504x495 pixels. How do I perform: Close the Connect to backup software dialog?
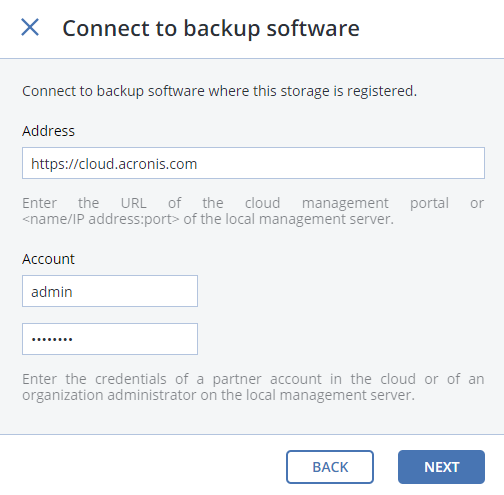30,27
